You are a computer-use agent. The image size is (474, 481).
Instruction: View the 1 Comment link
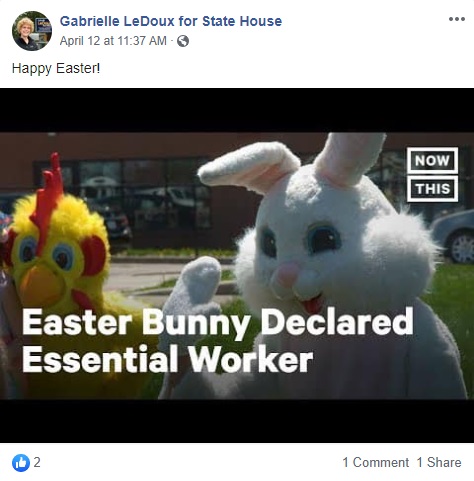click(376, 463)
